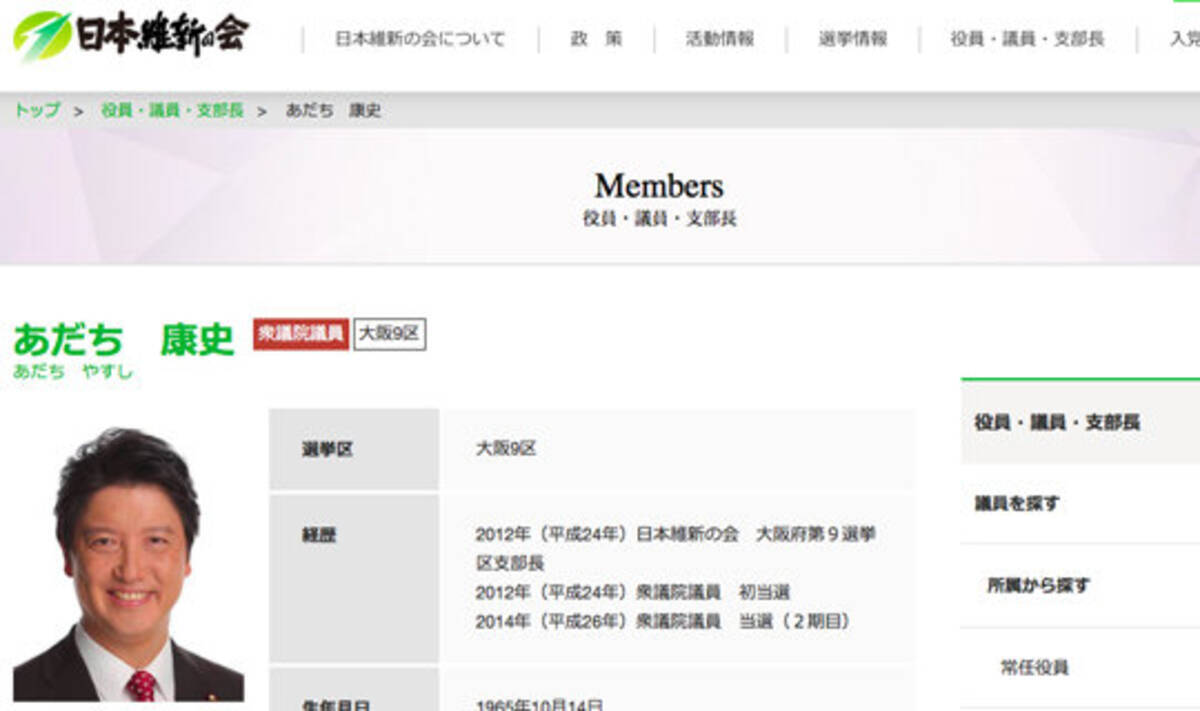Viewport: 1200px width, 711px height.
Task: Open 議員を探す in the sidebar
Action: pyautogui.click(x=1017, y=504)
